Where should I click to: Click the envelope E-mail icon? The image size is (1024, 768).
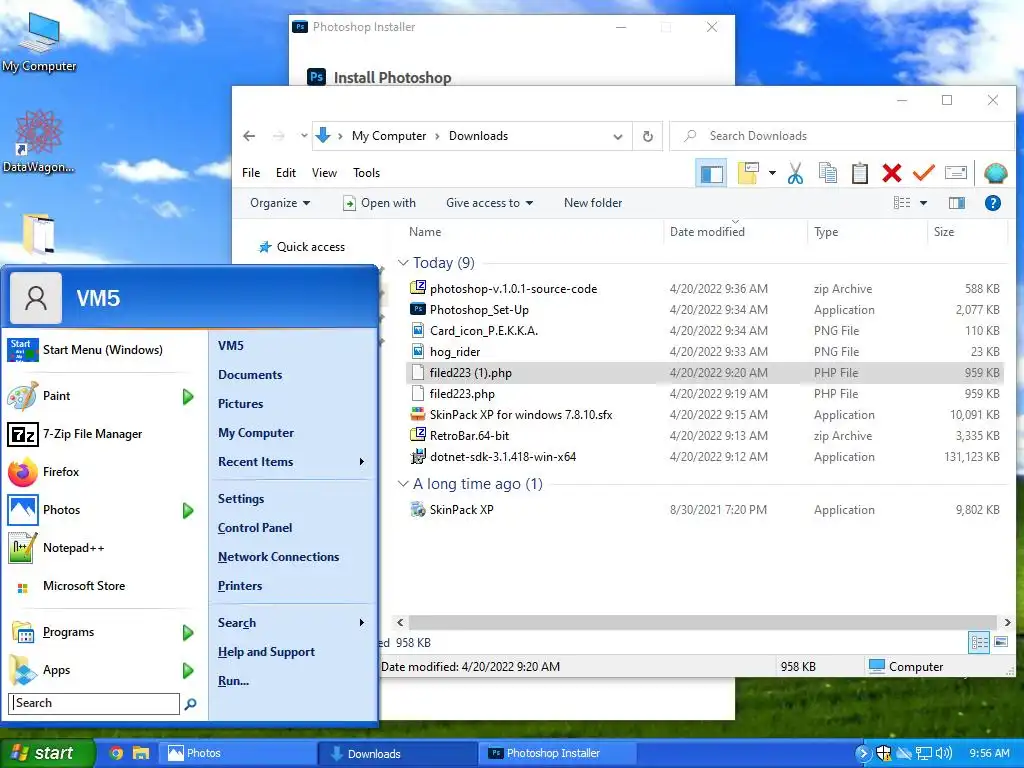pyautogui.click(x=955, y=173)
